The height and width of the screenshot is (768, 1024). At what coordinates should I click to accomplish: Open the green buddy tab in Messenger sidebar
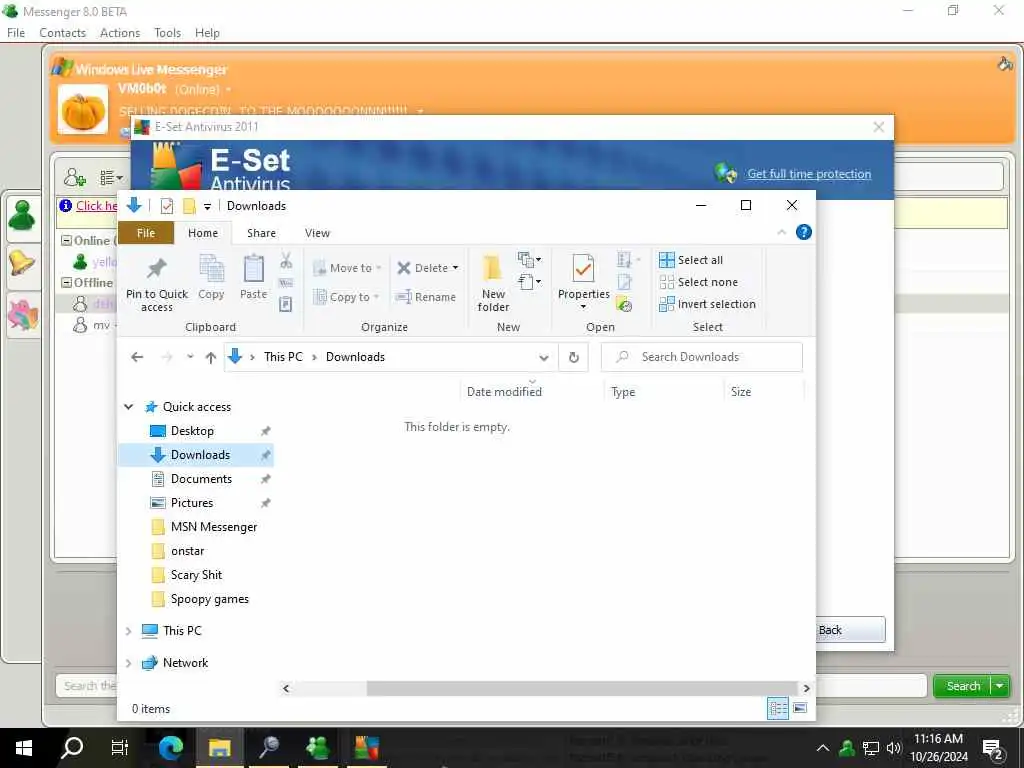coord(22,216)
